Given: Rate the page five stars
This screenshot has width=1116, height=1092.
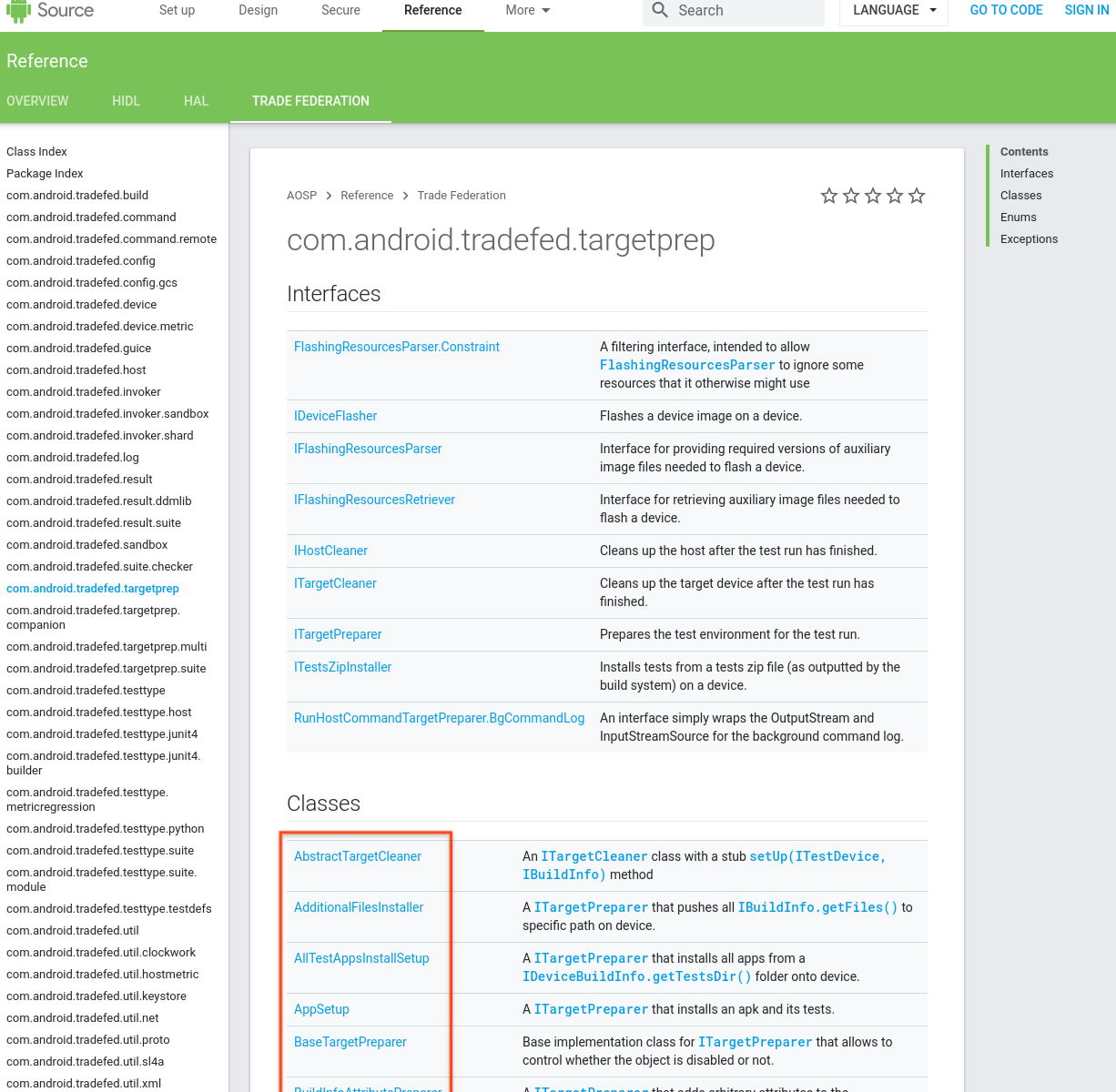Looking at the screenshot, I should point(917,196).
